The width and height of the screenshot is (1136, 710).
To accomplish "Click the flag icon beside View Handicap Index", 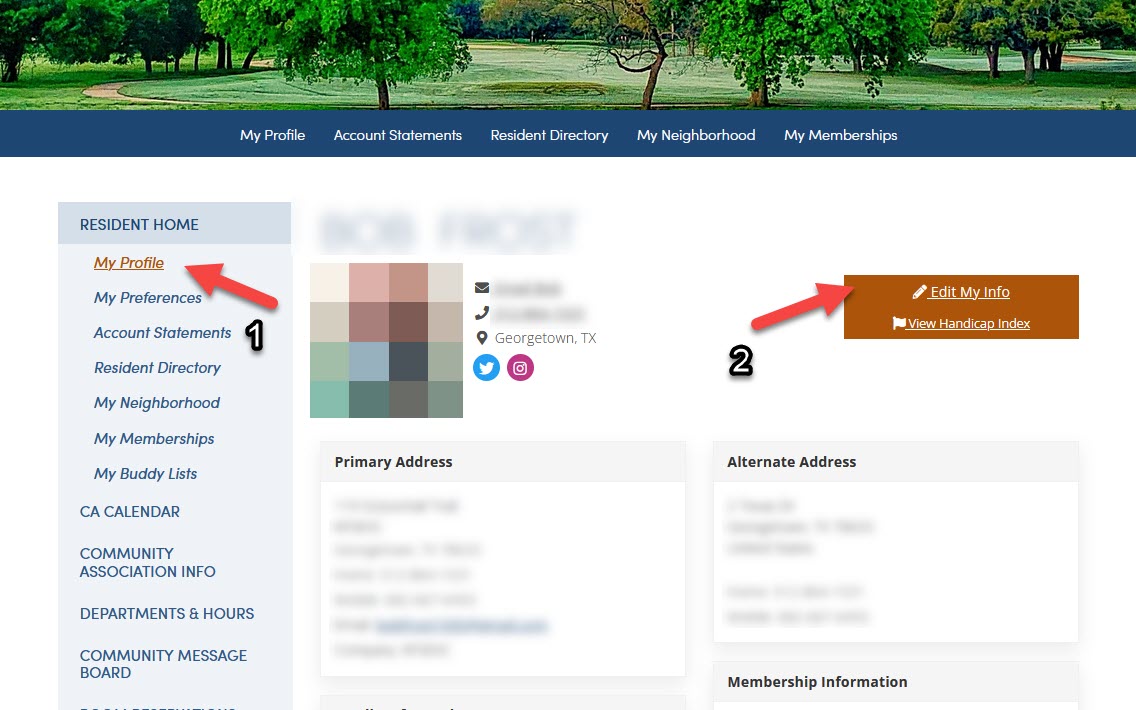I will click(x=899, y=323).
